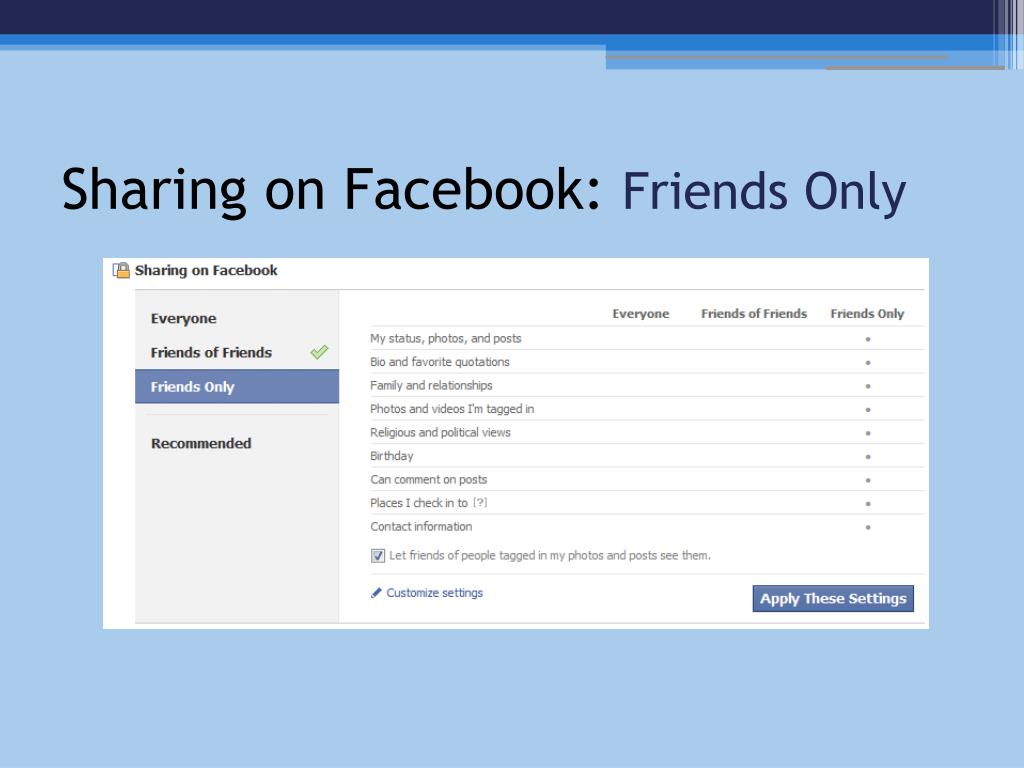Click the 'Contact information' row label

421,526
